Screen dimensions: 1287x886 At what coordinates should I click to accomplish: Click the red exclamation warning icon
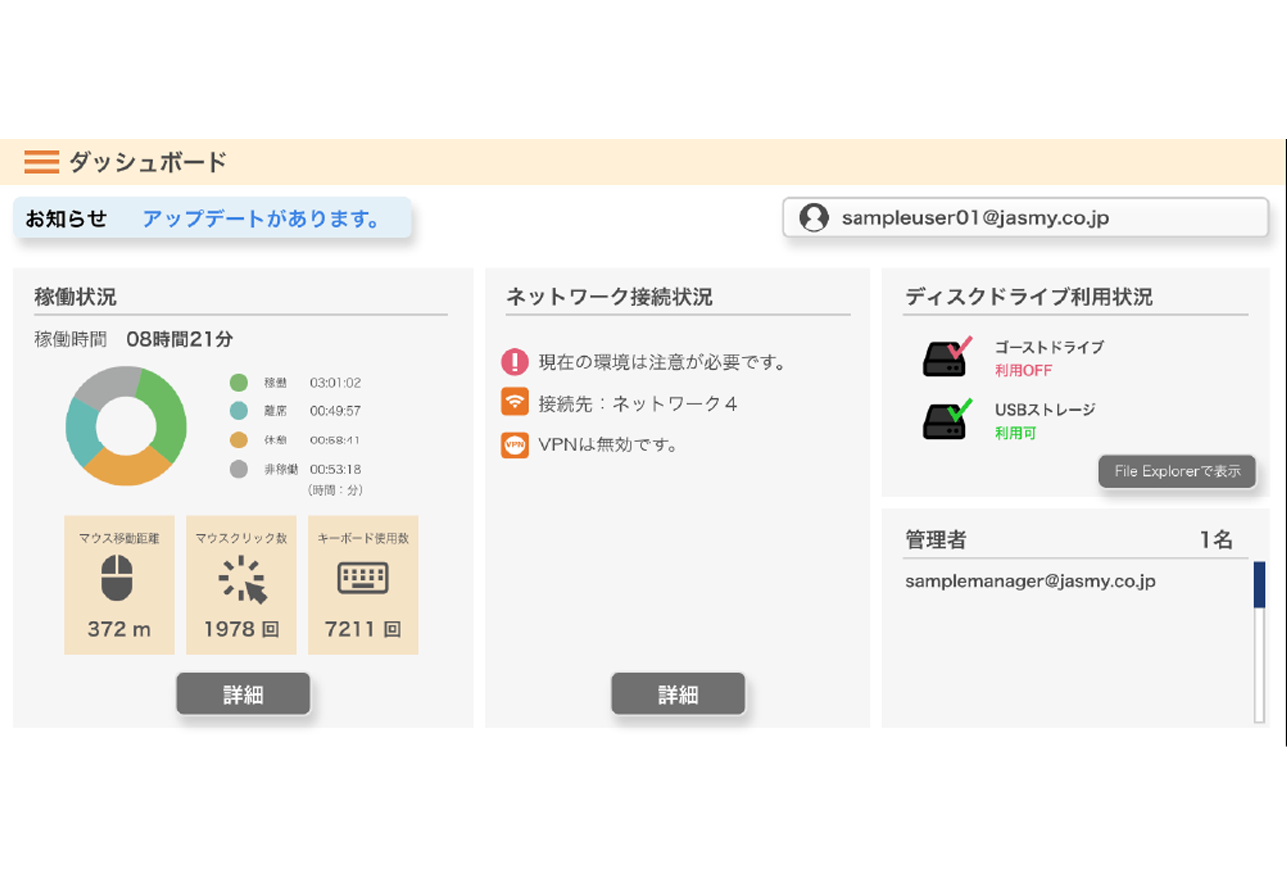point(514,362)
